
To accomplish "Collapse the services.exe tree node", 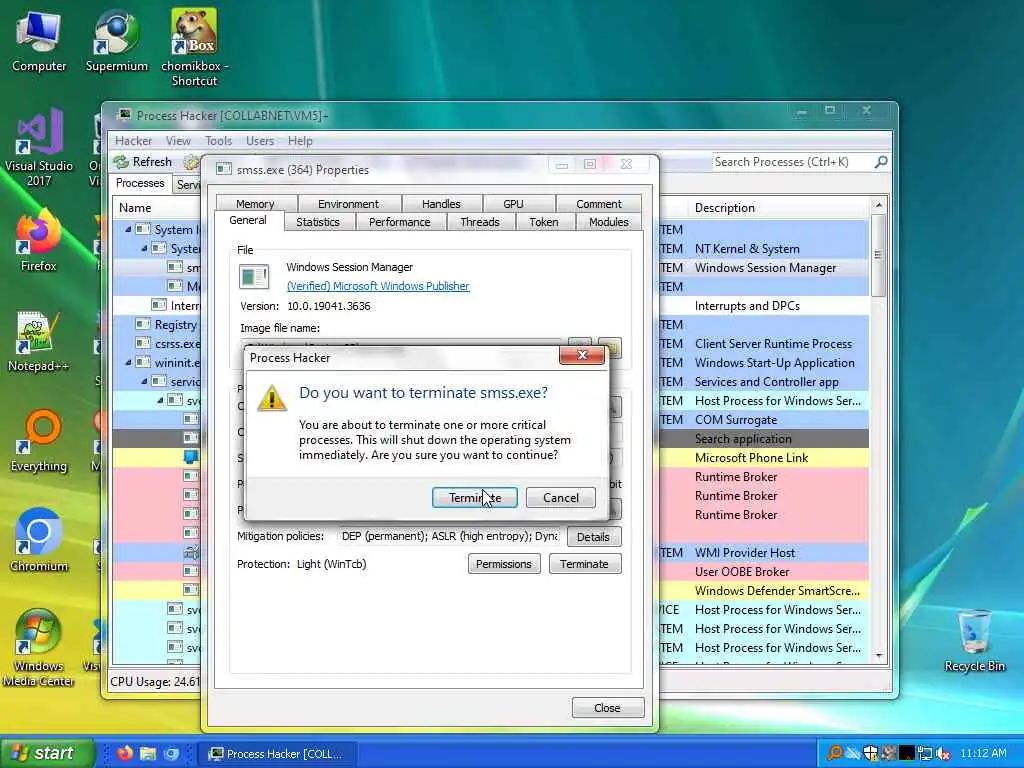I will (x=144, y=381).
